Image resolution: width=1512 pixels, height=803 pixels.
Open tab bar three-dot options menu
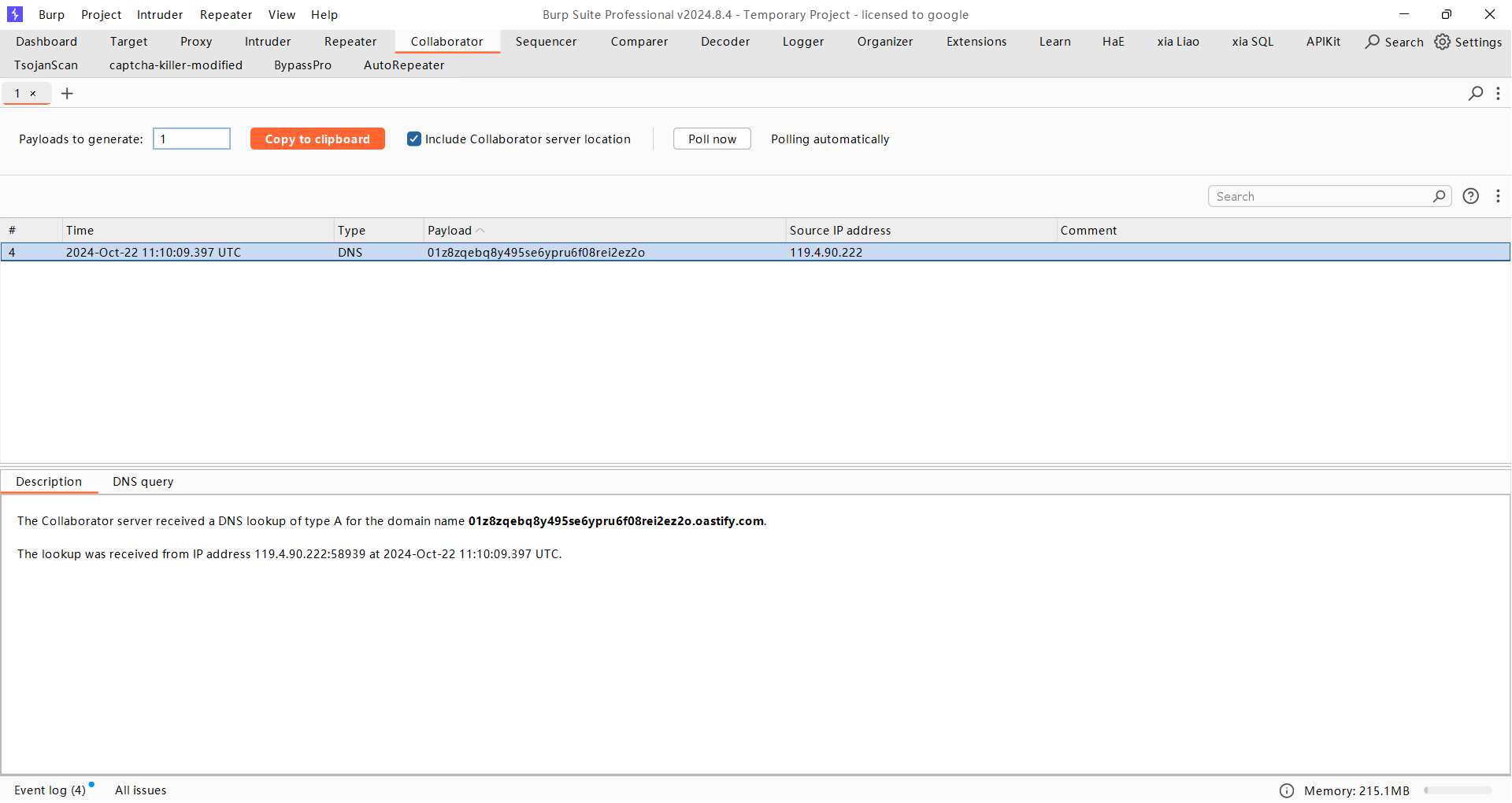(x=1498, y=94)
